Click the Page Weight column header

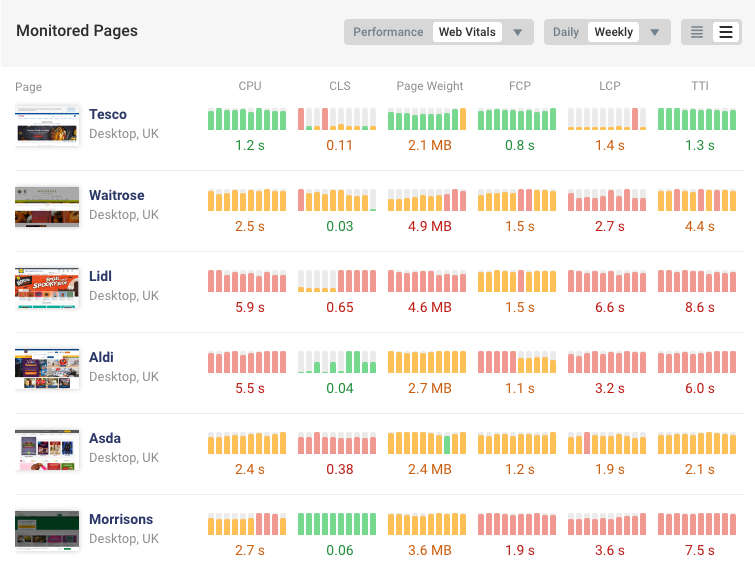tap(430, 86)
